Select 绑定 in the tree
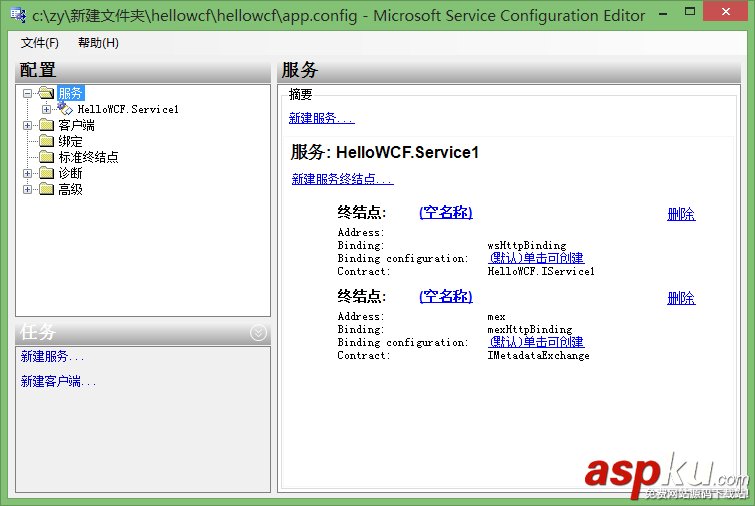Image resolution: width=755 pixels, height=506 pixels. point(70,142)
